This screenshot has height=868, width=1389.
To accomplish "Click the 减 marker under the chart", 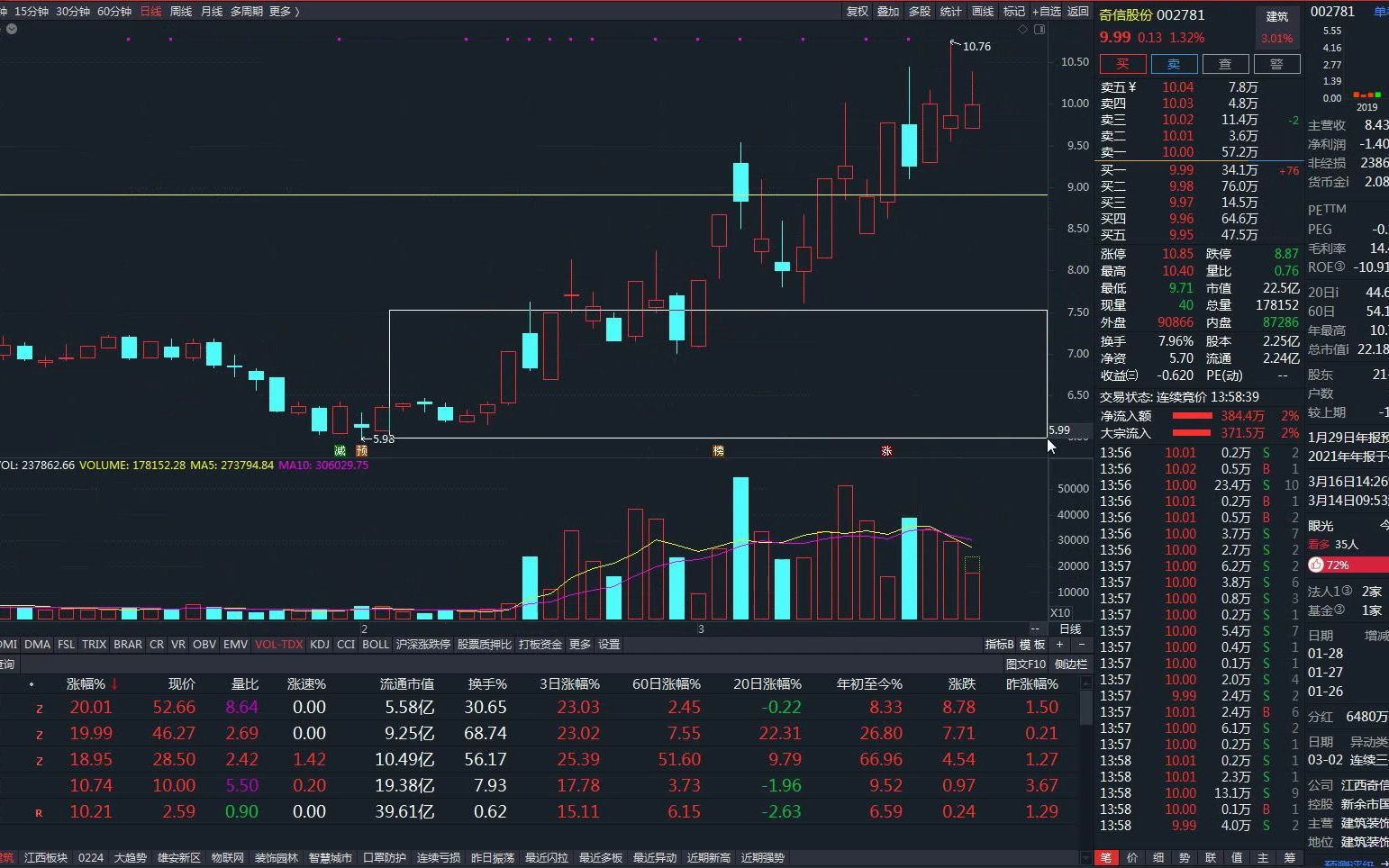I will pyautogui.click(x=340, y=450).
